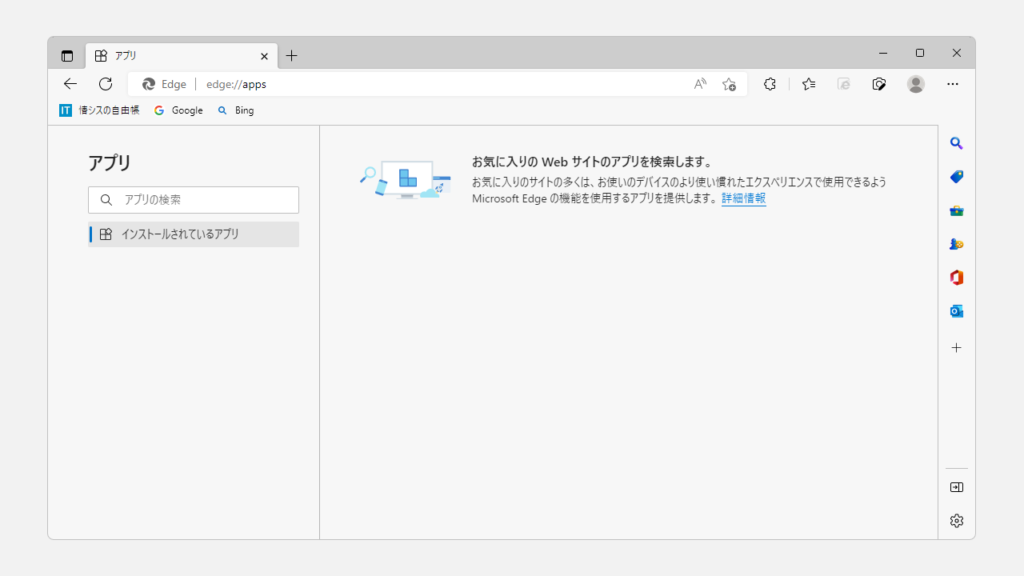Viewport: 1024px width, 576px height.
Task: Add this page to favorites star icon
Action: click(x=729, y=84)
